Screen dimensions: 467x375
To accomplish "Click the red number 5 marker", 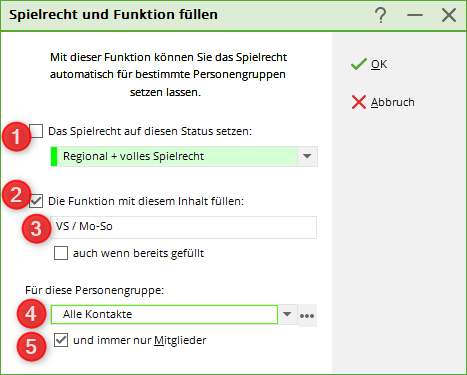I will click(x=31, y=346).
